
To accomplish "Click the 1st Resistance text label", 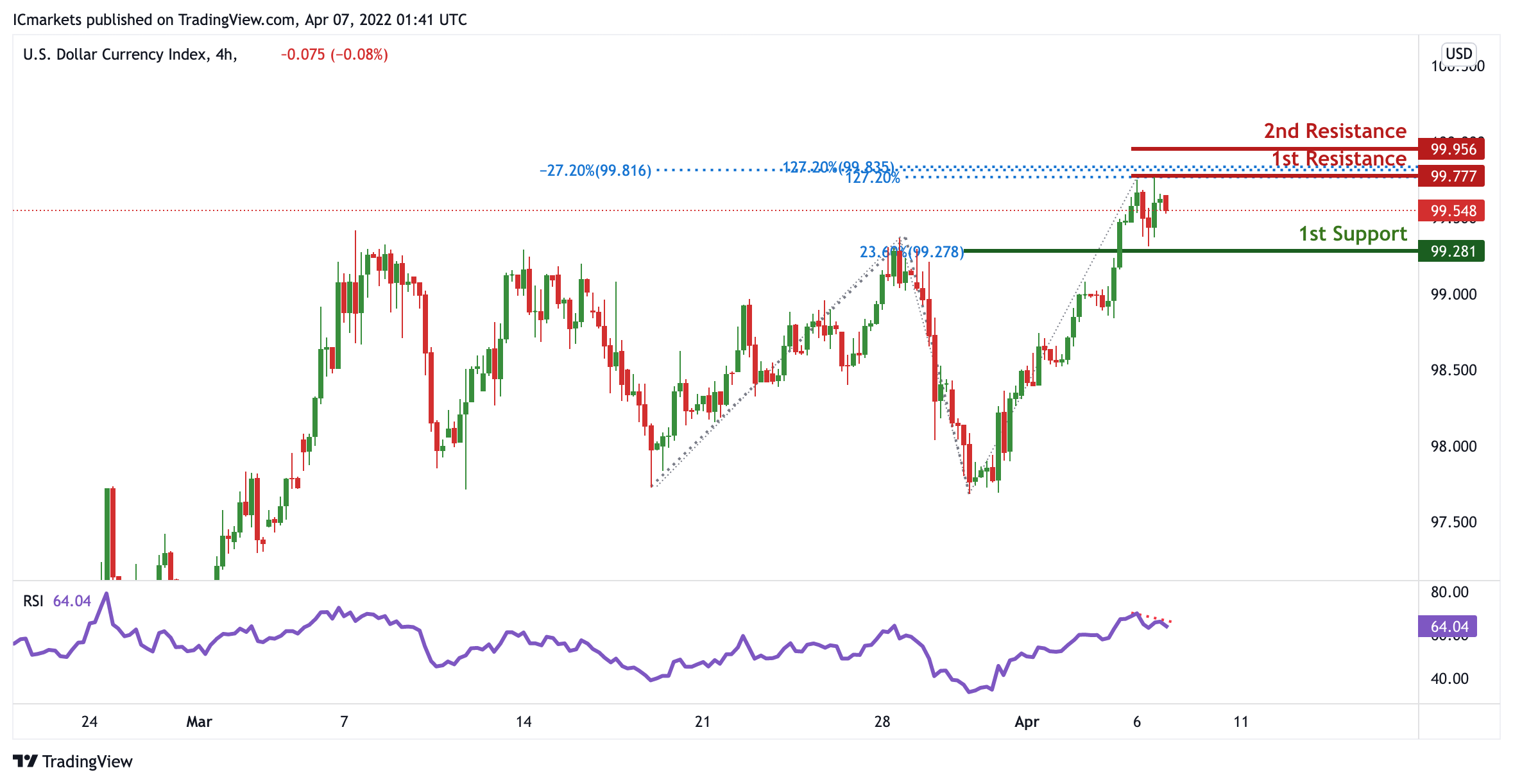I will point(1338,158).
